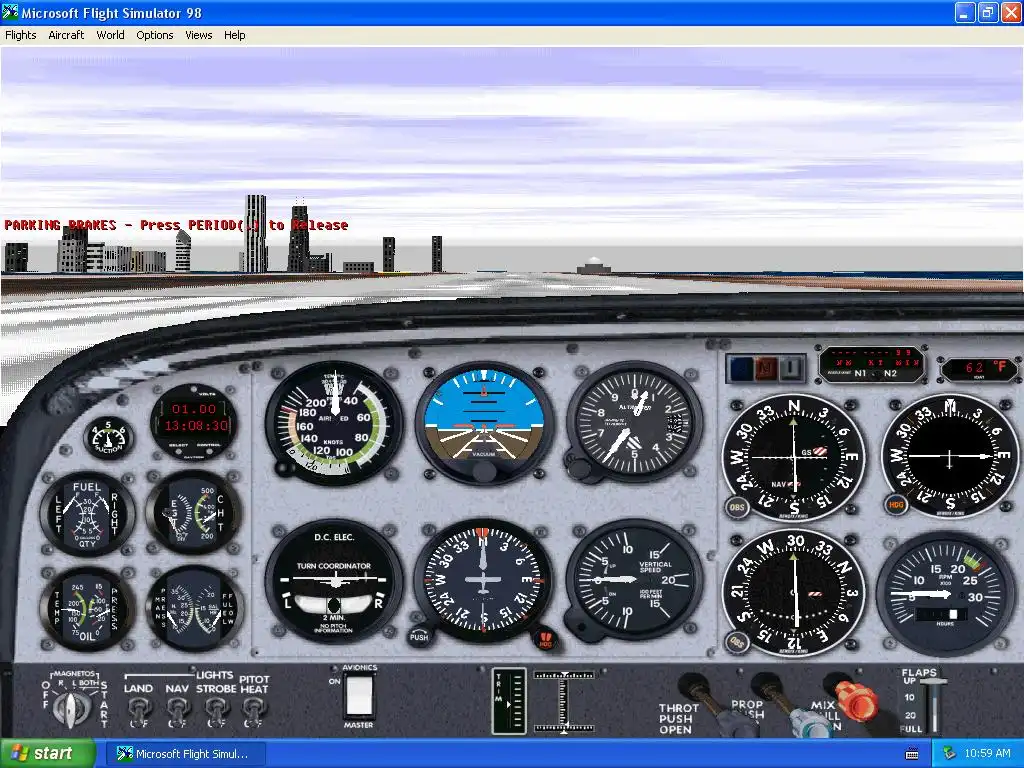The width and height of the screenshot is (1024, 768).
Task: Click the turn coordinator instrument
Action: 334,581
